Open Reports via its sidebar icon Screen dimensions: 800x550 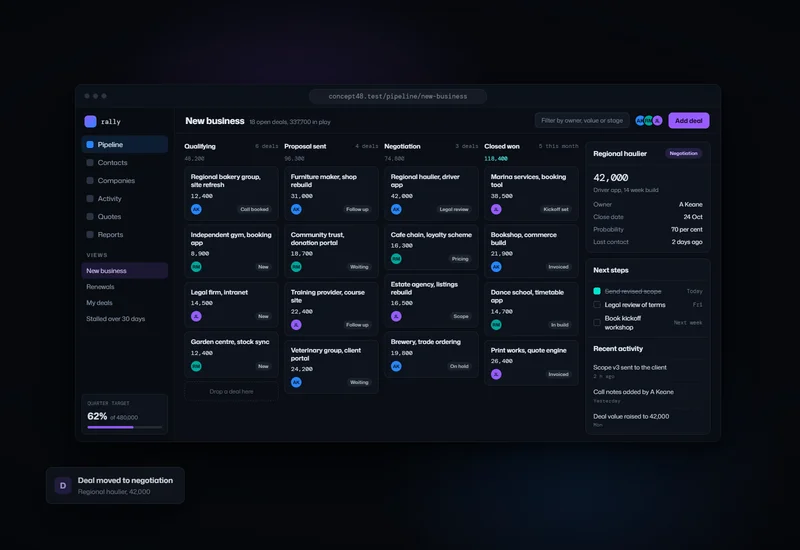coord(90,235)
